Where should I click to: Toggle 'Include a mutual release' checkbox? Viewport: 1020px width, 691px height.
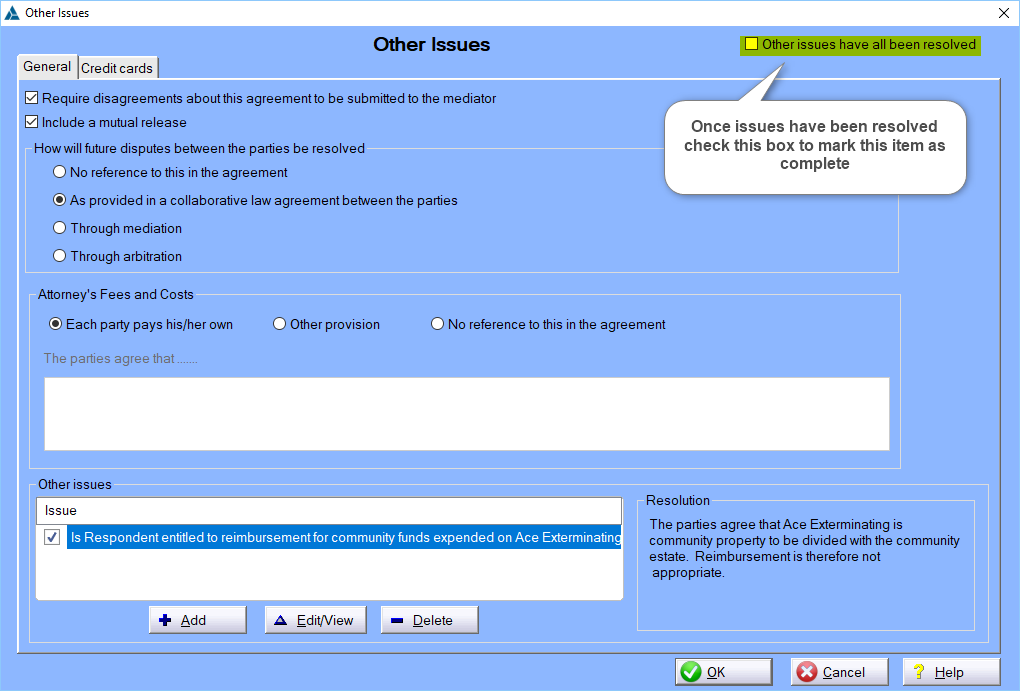[x=32, y=122]
